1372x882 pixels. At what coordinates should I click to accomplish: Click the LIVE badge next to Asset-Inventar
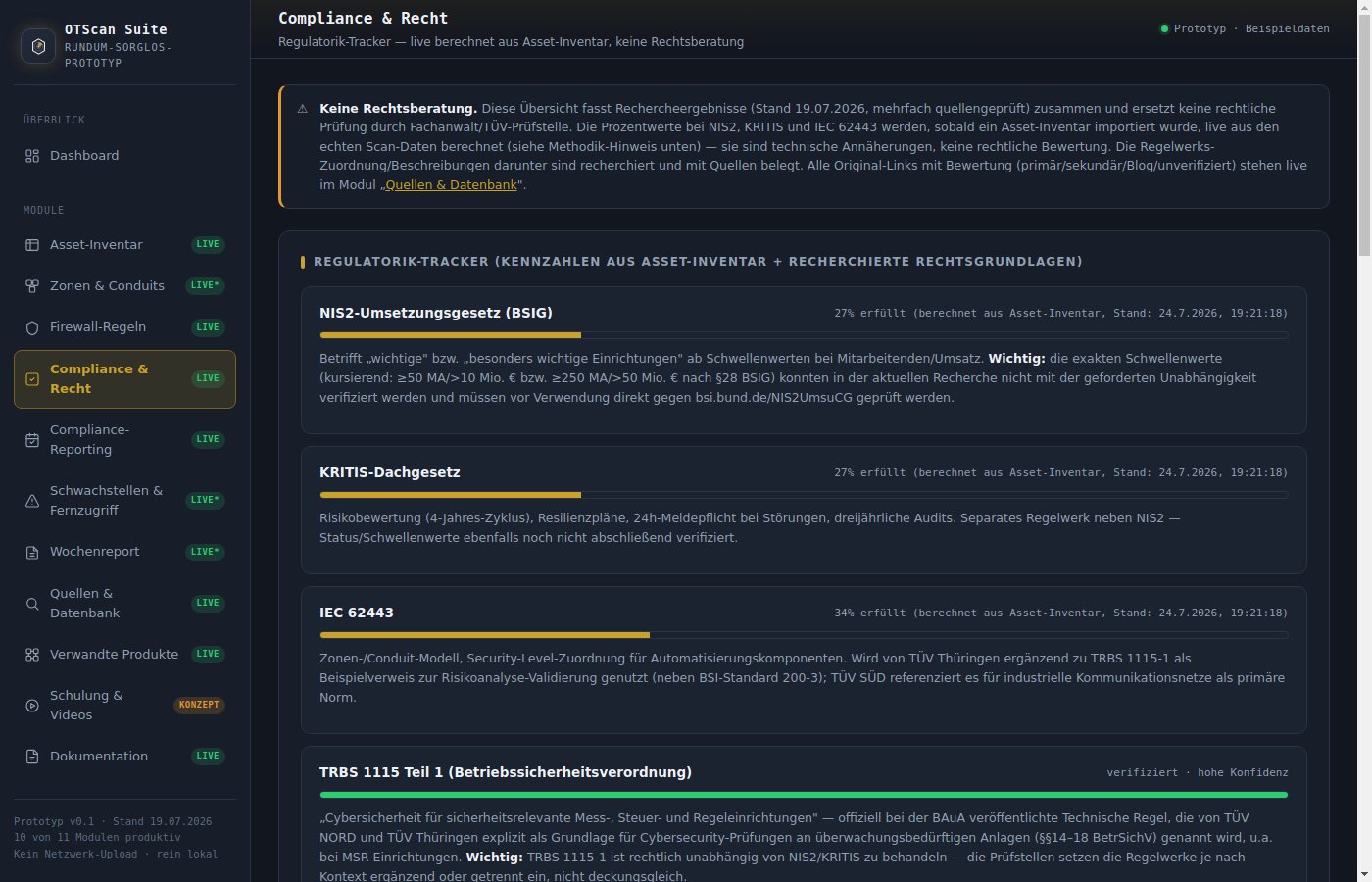coord(208,245)
